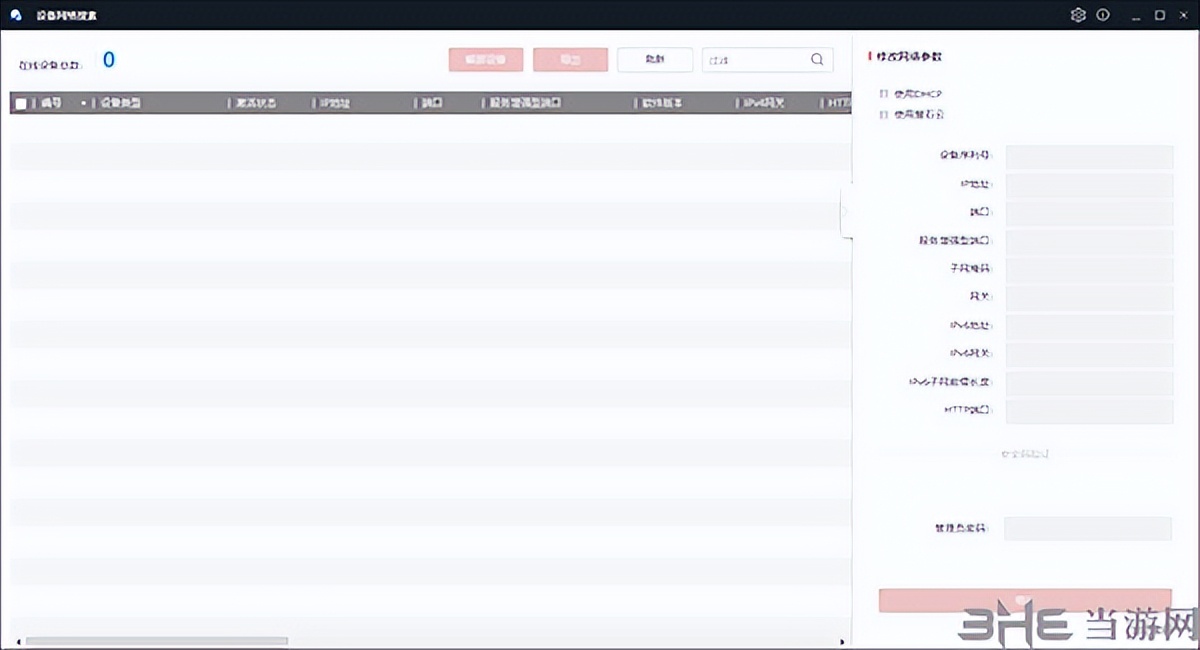Enable the 使用DHCP checkbox
Viewport: 1200px width, 650px height.
[x=884, y=93]
